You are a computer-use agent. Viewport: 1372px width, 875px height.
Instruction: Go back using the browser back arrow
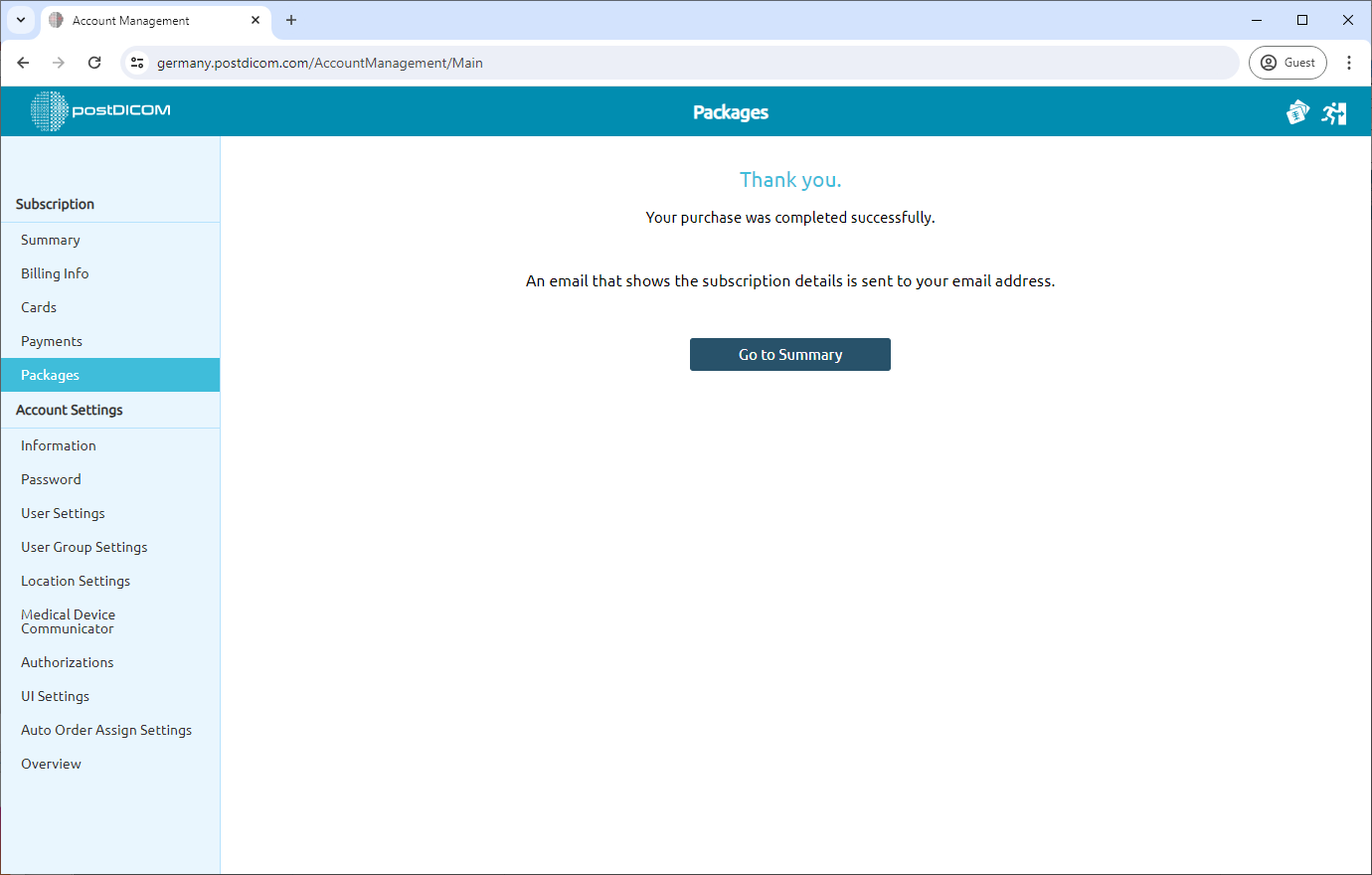23,62
